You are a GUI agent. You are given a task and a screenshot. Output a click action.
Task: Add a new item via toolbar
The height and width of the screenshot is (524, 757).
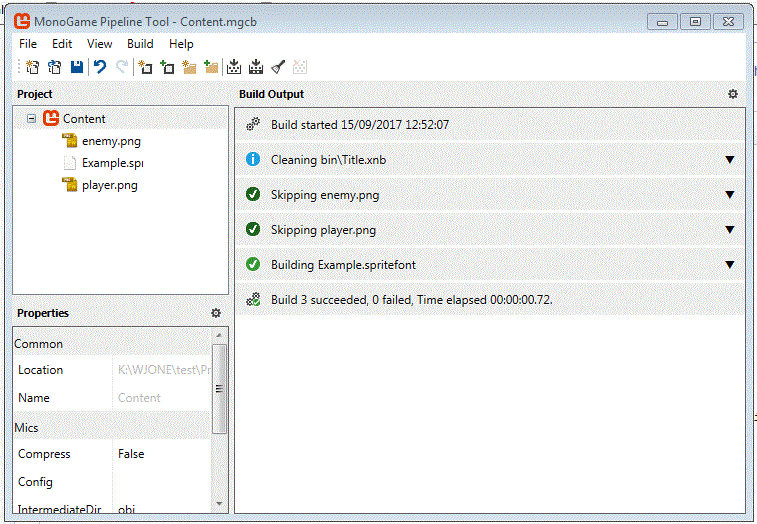point(145,67)
